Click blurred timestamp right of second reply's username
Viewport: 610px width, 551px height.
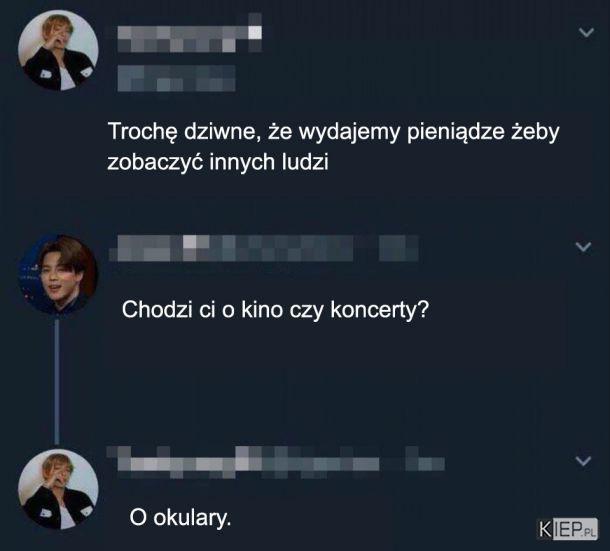point(399,248)
